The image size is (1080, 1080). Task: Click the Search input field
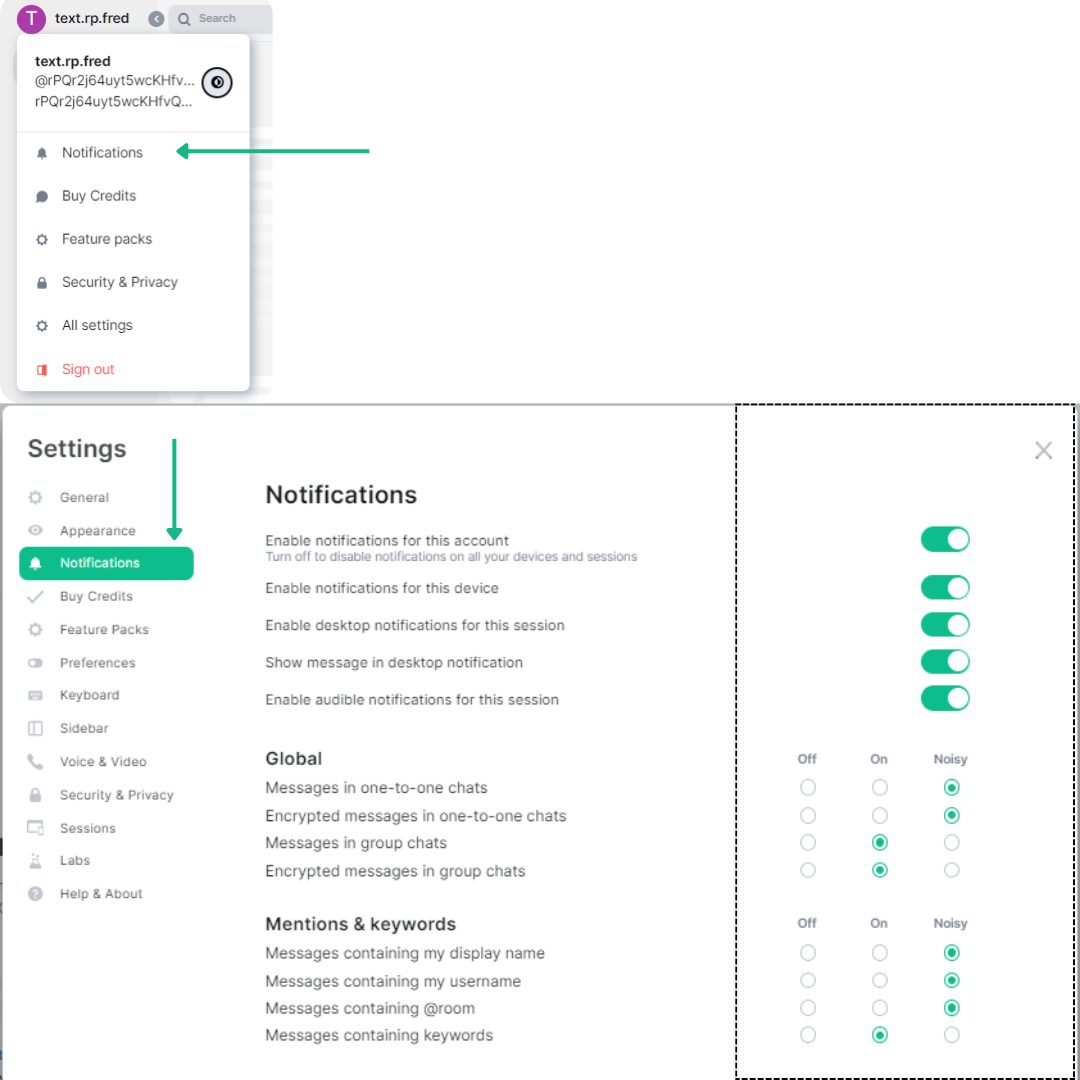pyautogui.click(x=225, y=18)
